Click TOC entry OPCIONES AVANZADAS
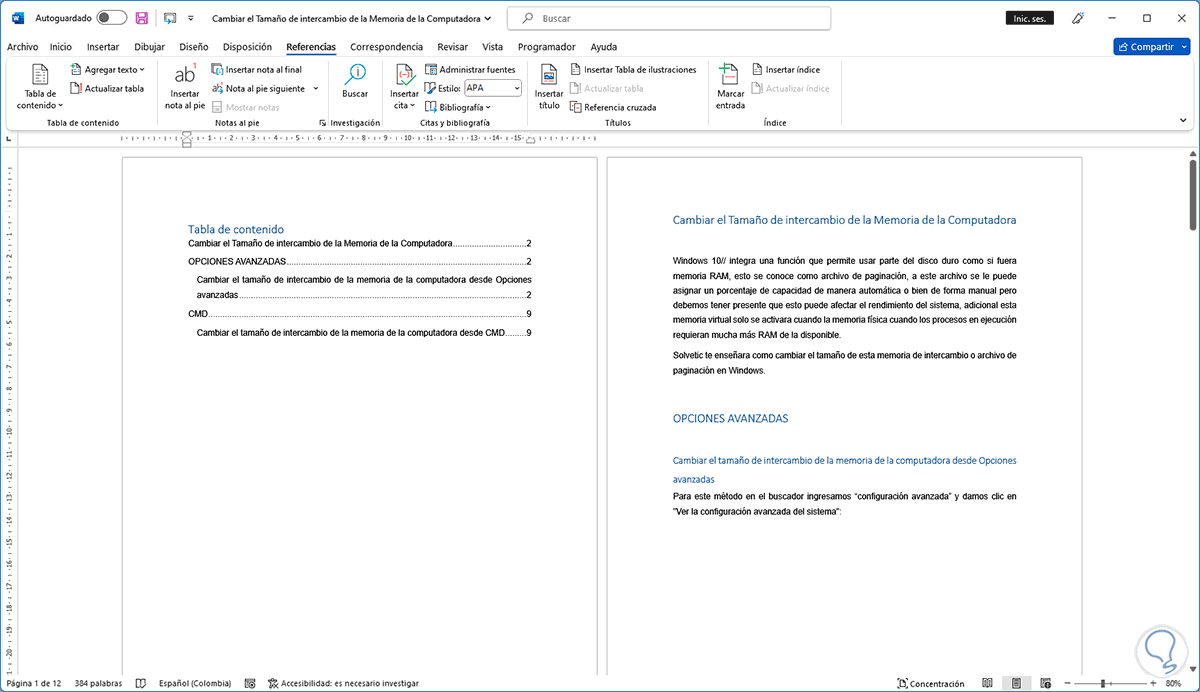 (359, 262)
